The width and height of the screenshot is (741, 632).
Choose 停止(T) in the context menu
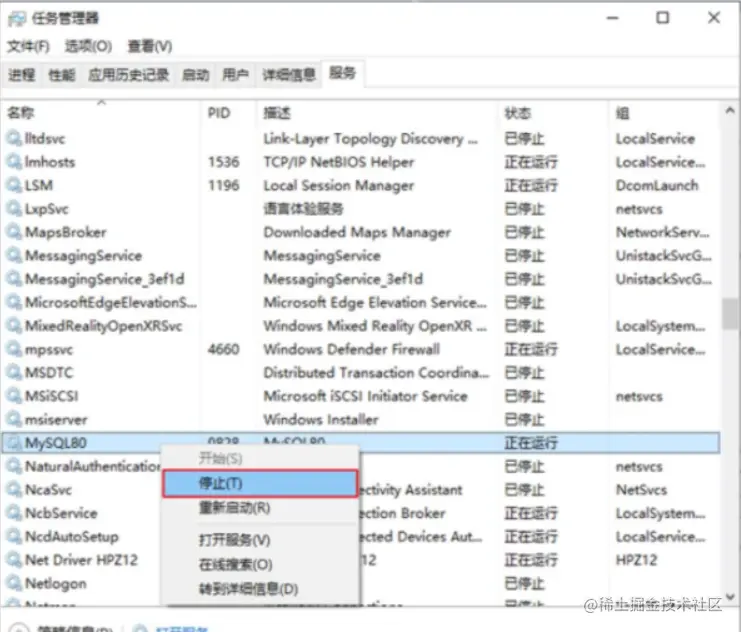pos(260,483)
